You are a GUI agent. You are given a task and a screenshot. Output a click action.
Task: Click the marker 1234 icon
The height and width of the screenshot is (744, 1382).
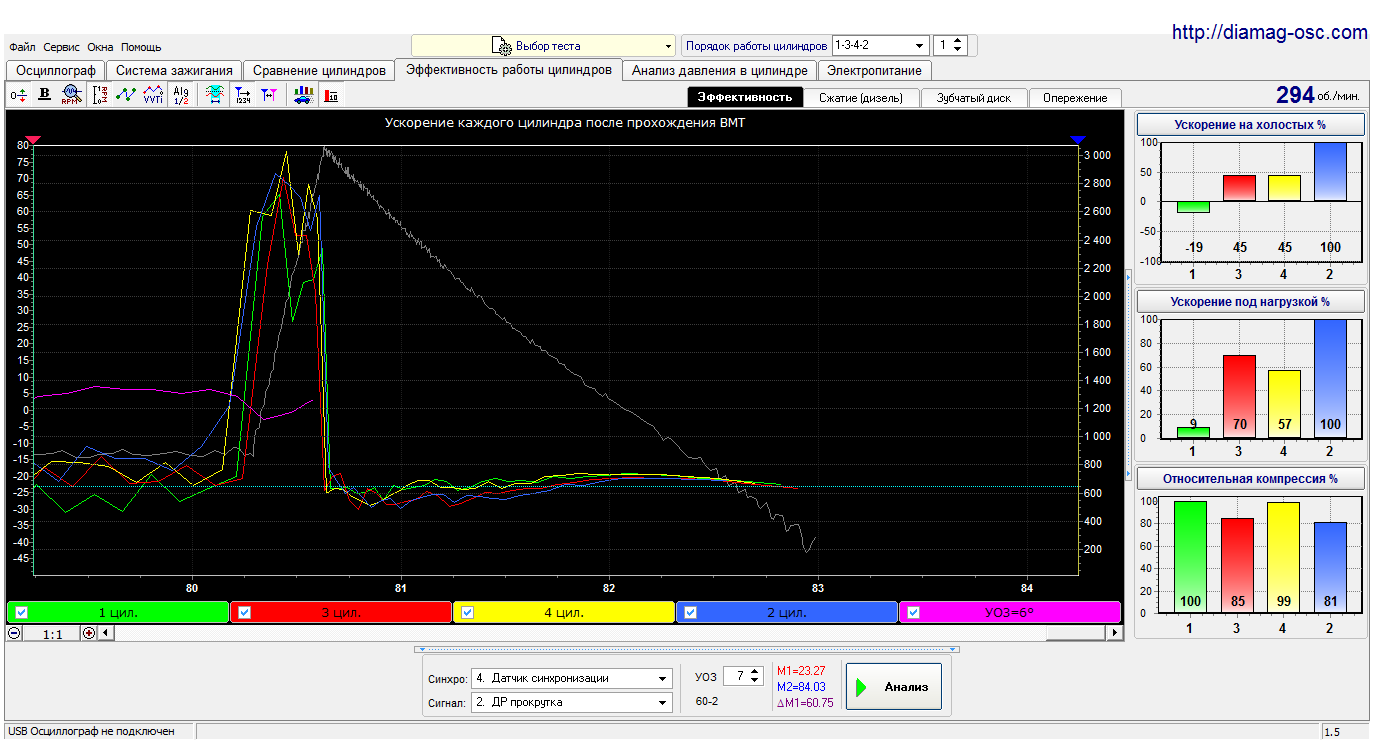pos(242,95)
